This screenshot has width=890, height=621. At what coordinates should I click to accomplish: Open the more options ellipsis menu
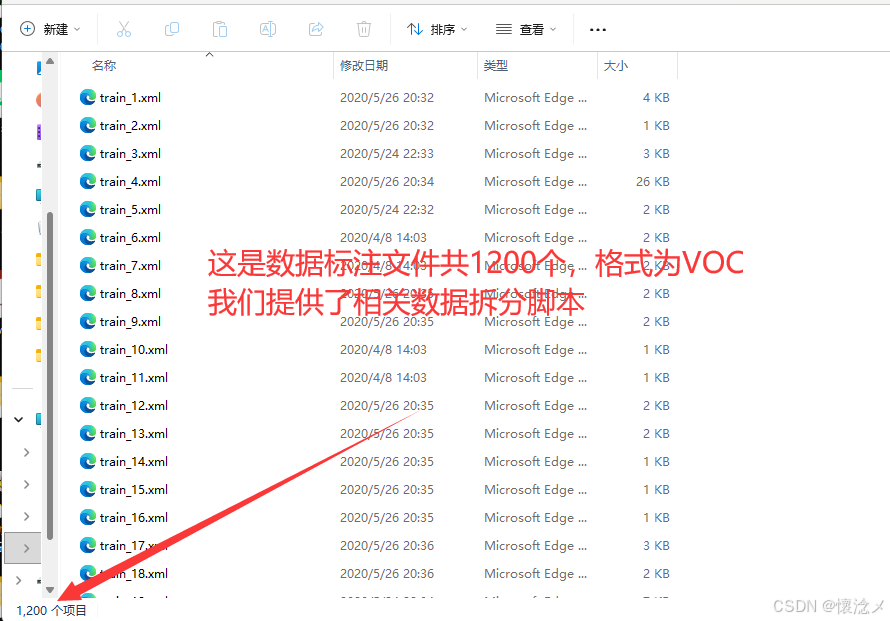598,30
